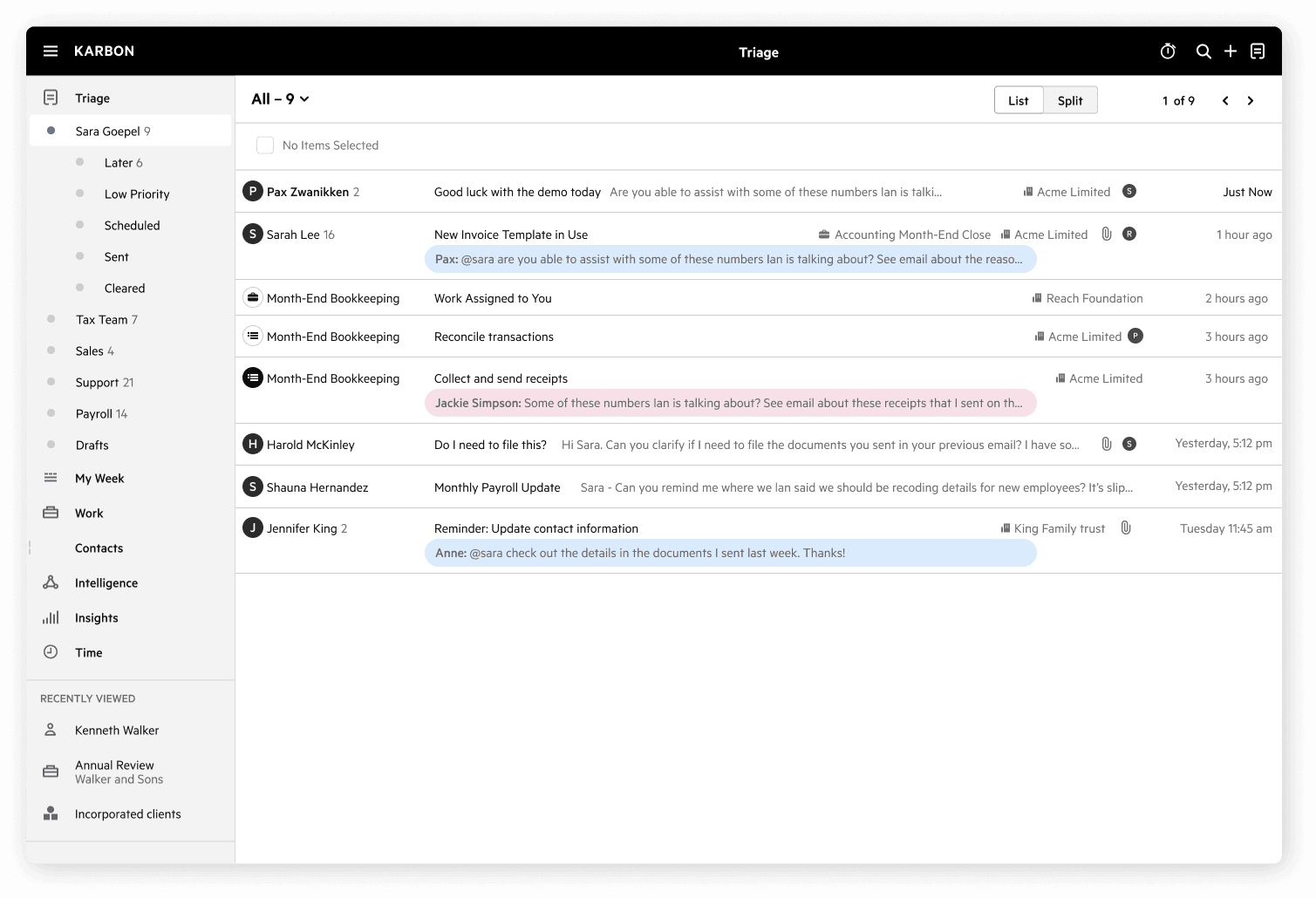1316x898 pixels.
Task: Open recently viewed Kenneth Walker
Action: (x=117, y=731)
